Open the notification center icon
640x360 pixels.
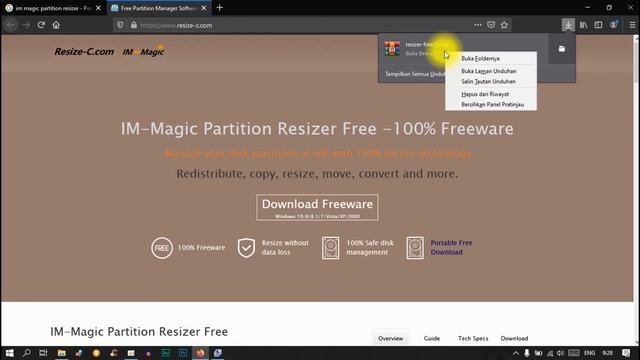click(626, 353)
